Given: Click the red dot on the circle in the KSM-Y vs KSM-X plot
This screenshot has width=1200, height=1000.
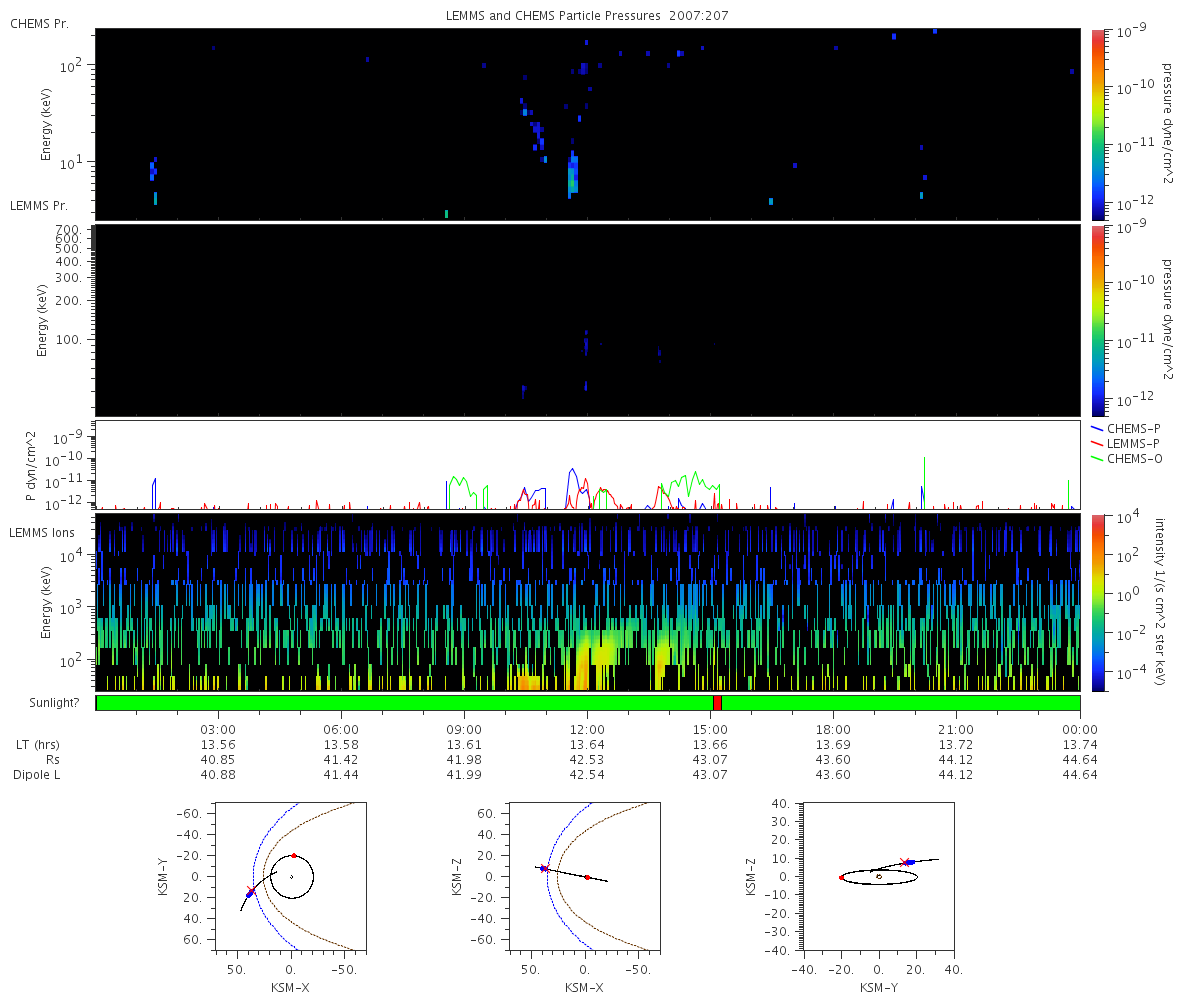Looking at the screenshot, I should coord(293,856).
